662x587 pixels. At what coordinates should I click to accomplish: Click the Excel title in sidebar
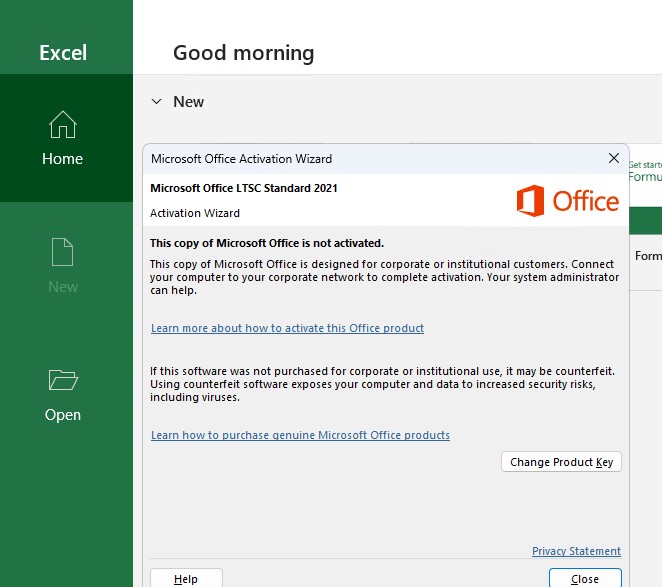pos(63,53)
